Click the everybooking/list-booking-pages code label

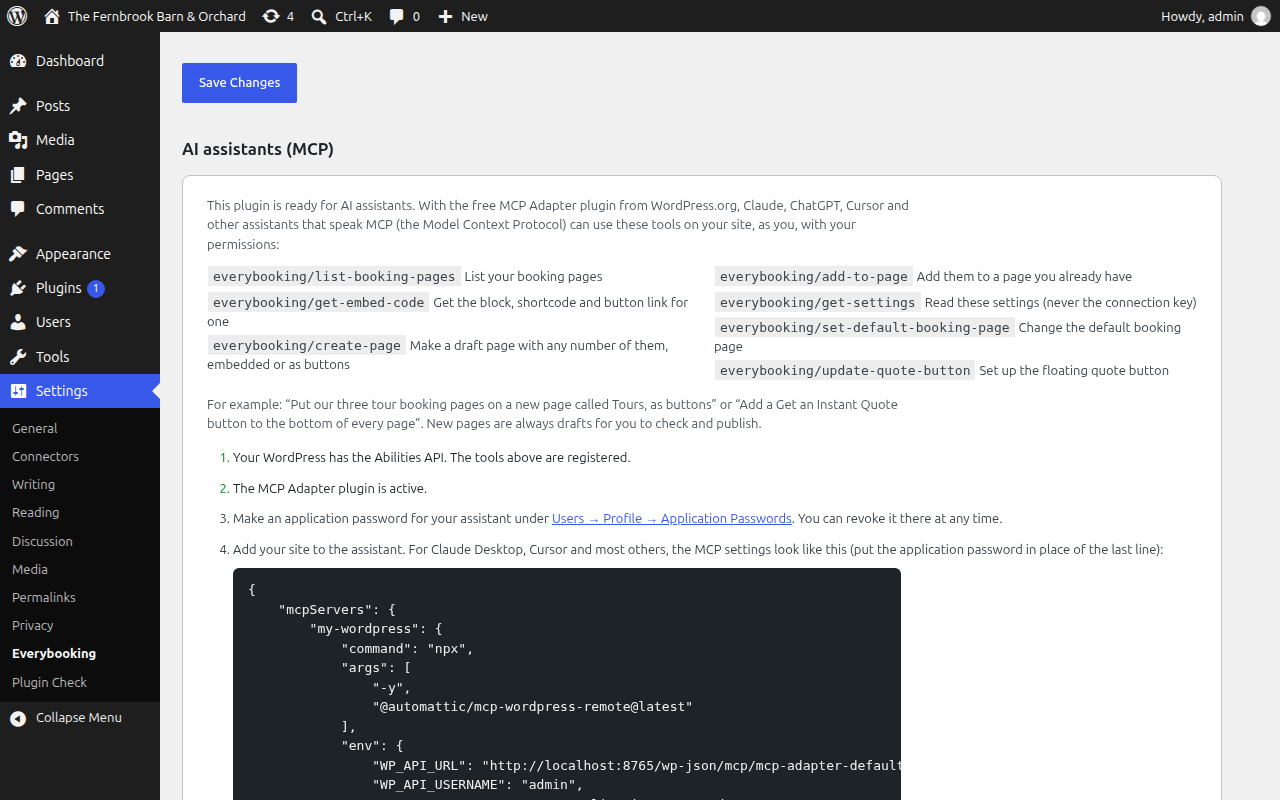click(x=334, y=276)
